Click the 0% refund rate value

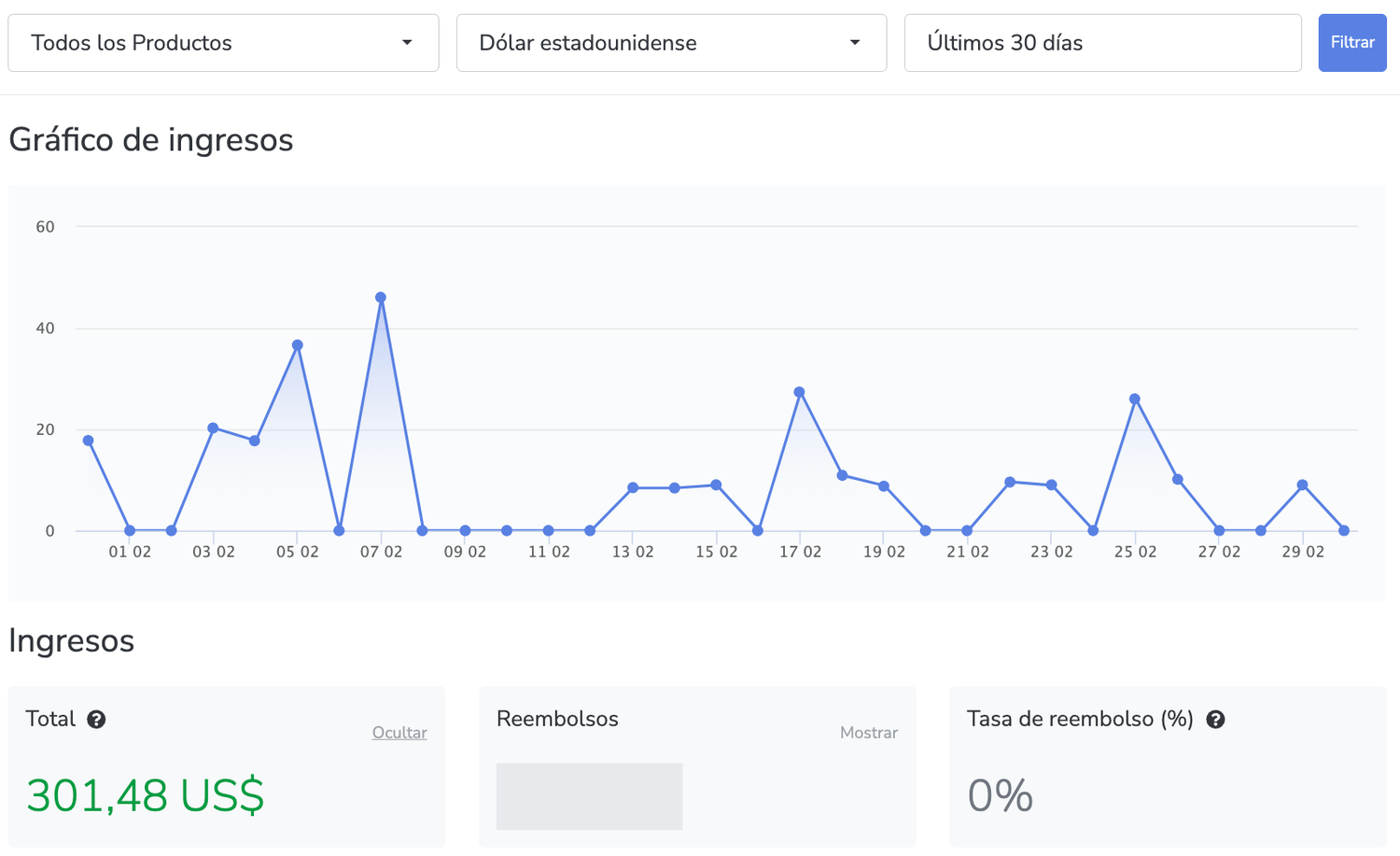coord(1001,796)
